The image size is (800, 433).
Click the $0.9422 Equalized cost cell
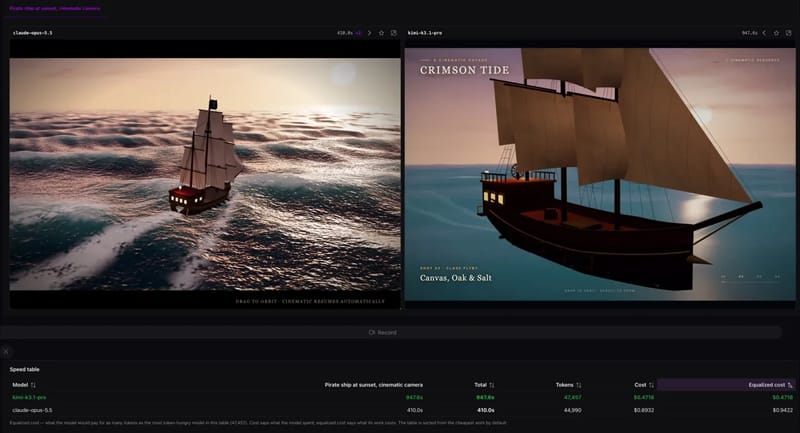[x=783, y=410]
